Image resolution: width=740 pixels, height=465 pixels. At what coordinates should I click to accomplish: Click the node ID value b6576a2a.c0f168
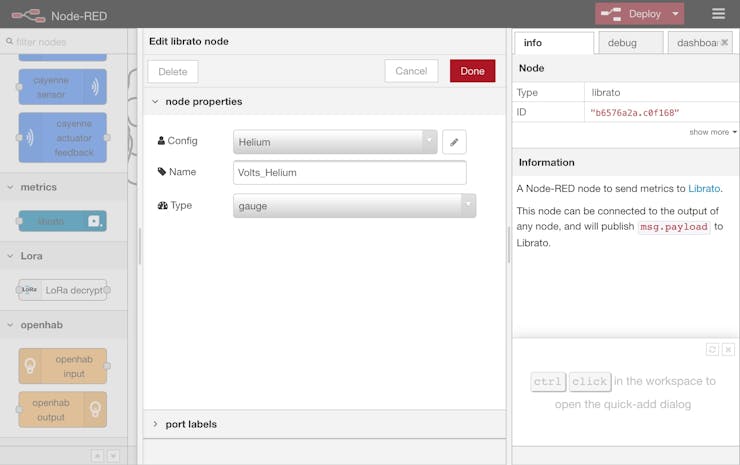pyautogui.click(x=634, y=113)
